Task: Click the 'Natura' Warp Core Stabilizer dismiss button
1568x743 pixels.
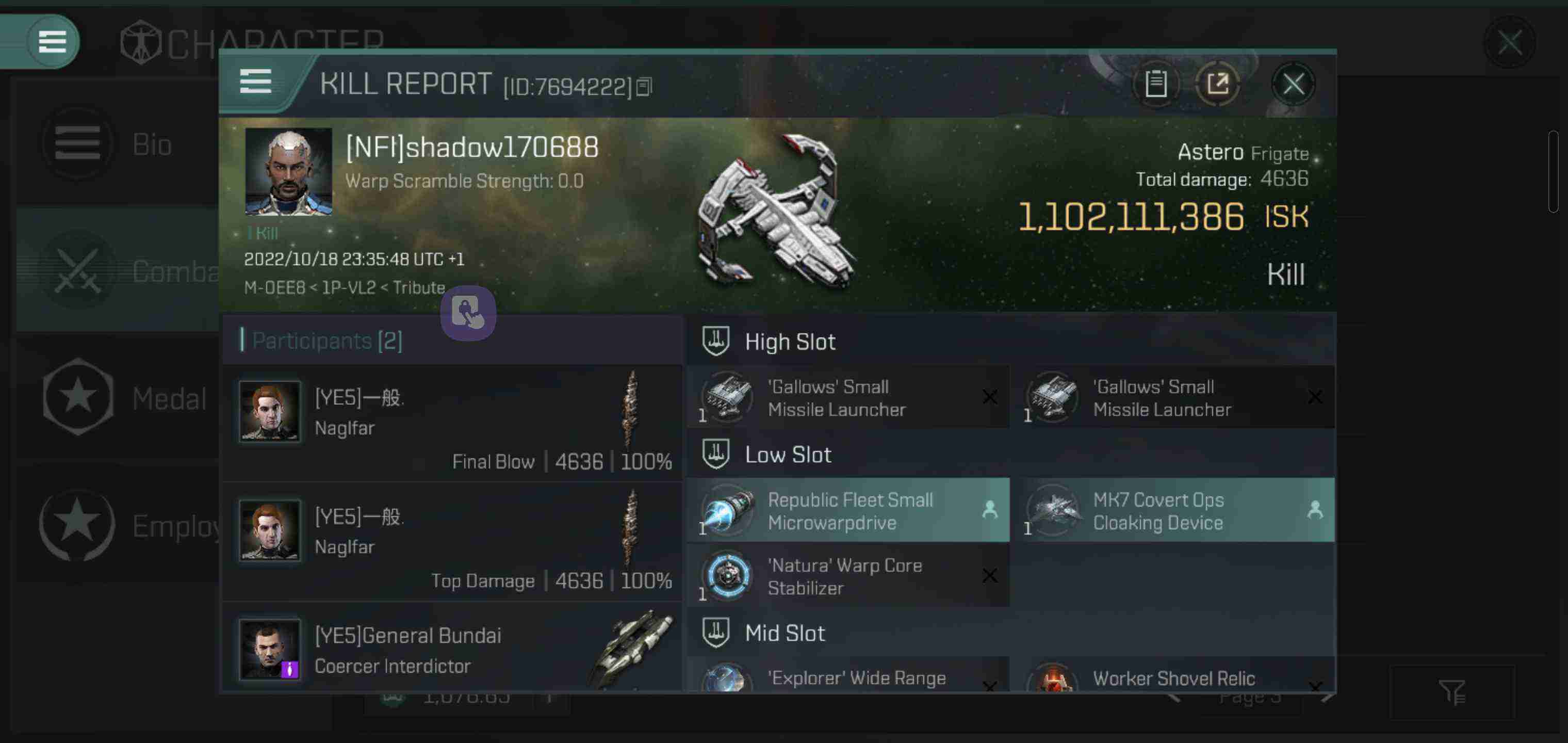Action: coord(990,575)
